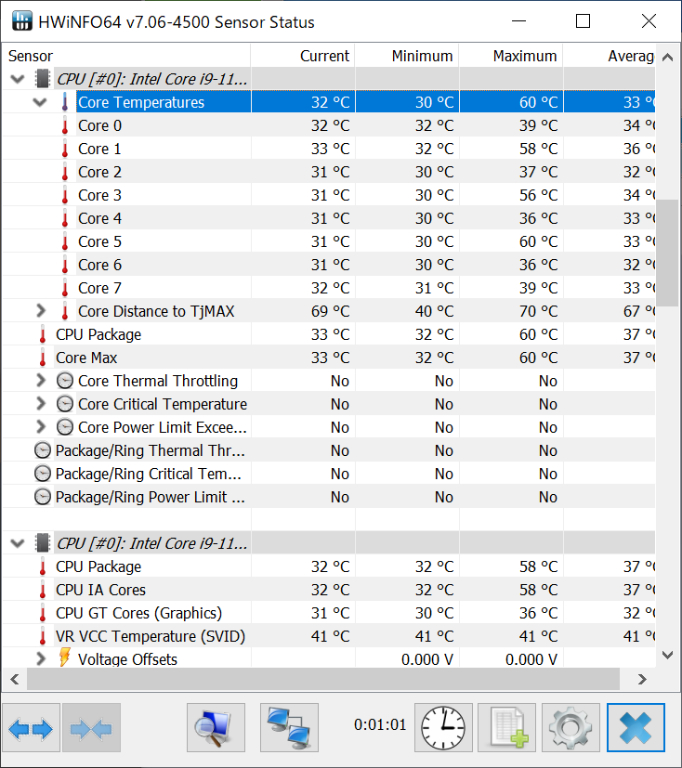Select the Core 3 row

329,195
